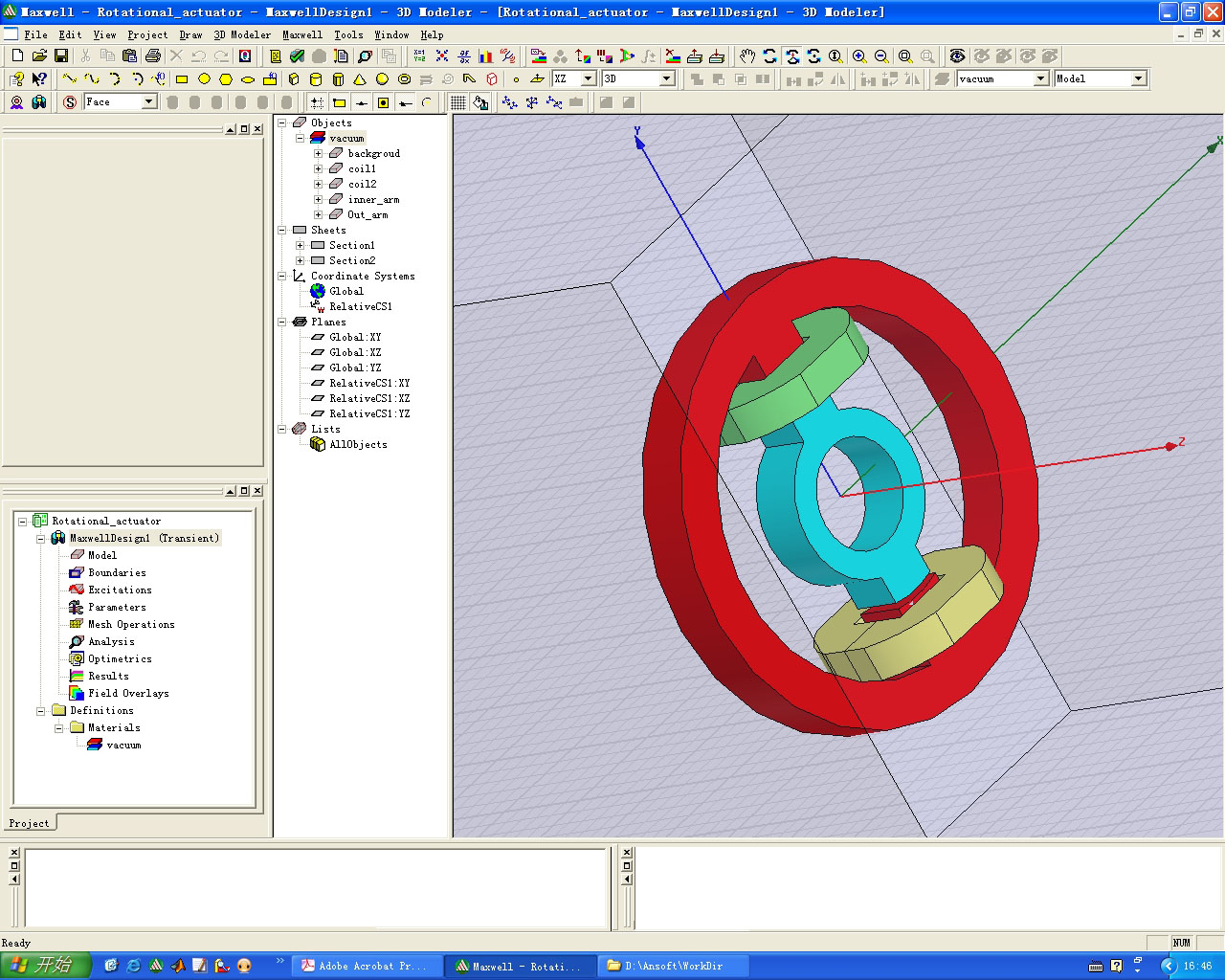Click the Open file folder icon

(x=39, y=56)
